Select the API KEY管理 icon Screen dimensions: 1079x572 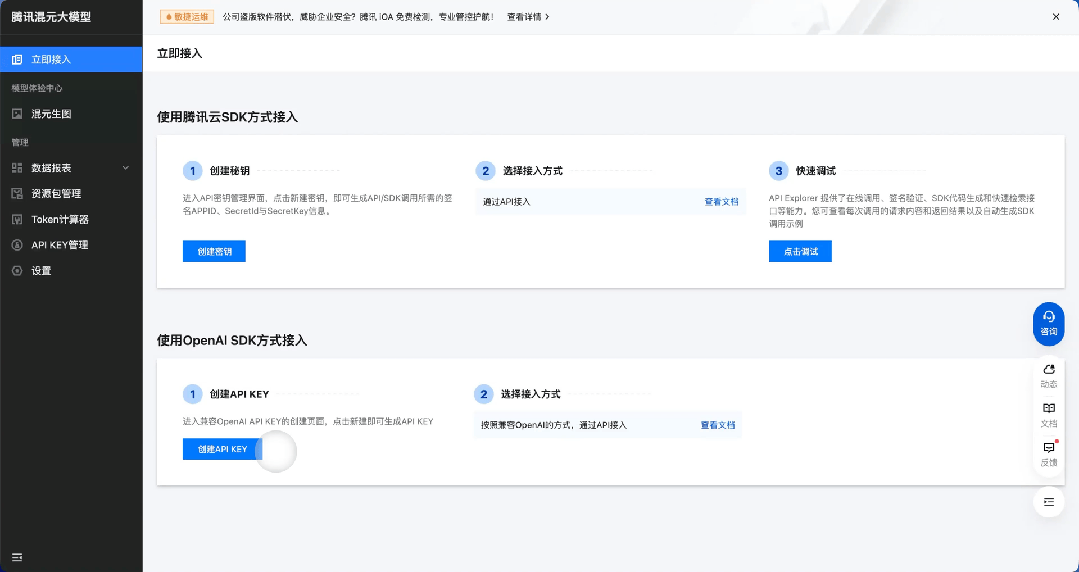pos(17,245)
